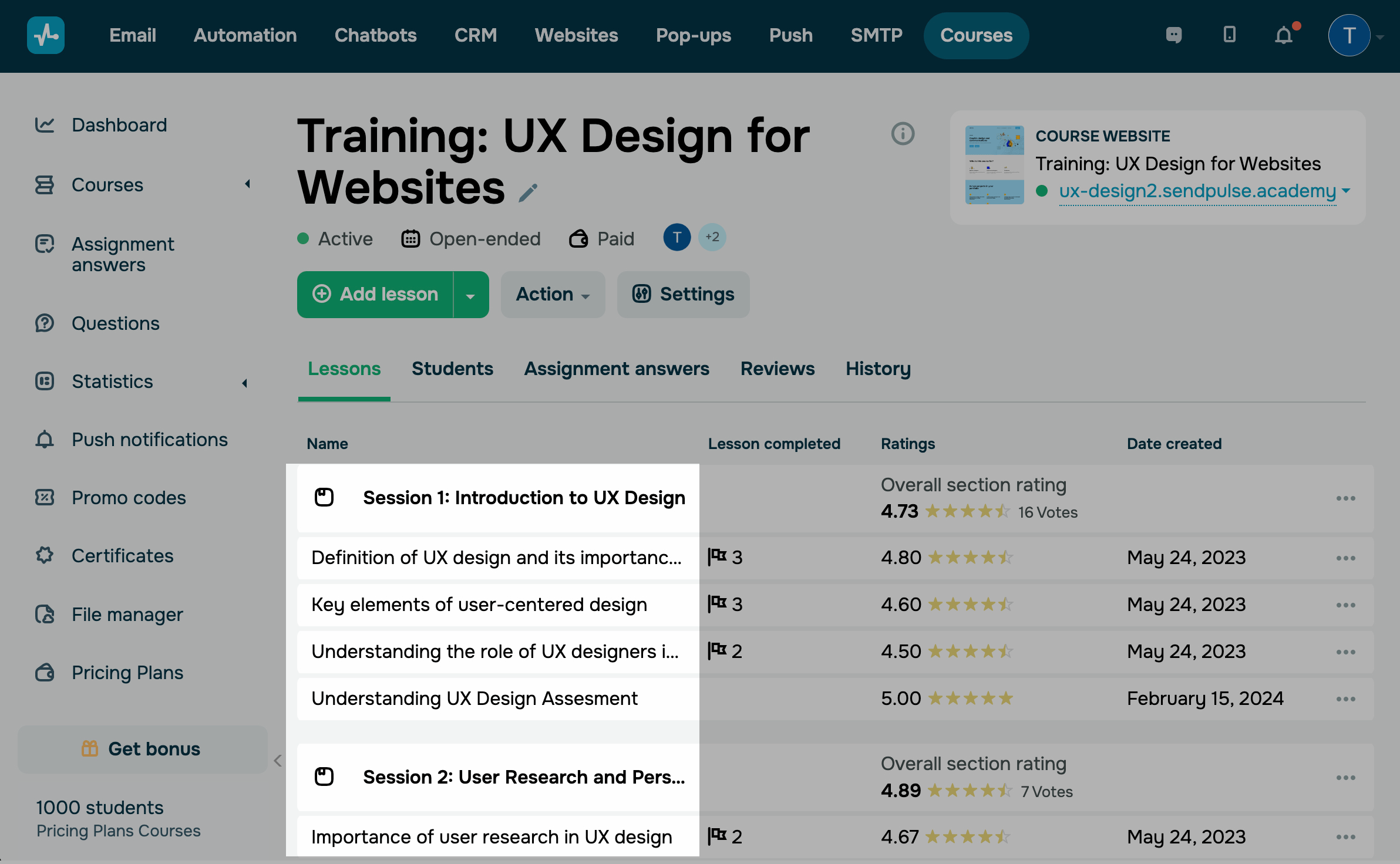The width and height of the screenshot is (1400, 864).
Task: Click the +2 collaborators avatar badge
Action: tap(712, 237)
